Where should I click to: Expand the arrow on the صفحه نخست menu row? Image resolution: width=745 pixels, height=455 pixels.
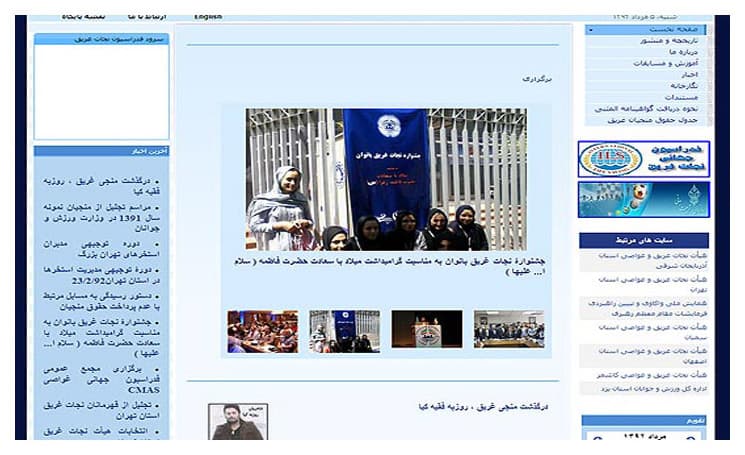pyautogui.click(x=591, y=30)
